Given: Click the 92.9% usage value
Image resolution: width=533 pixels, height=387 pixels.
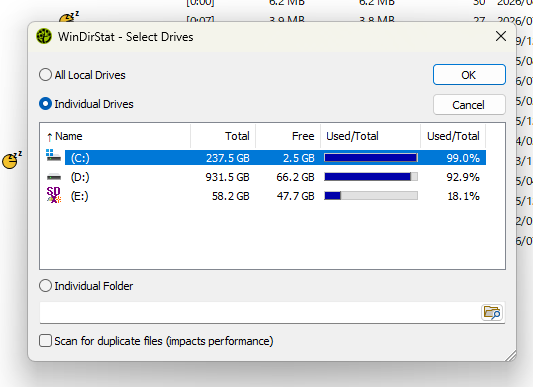Looking at the screenshot, I should click(x=463, y=177).
